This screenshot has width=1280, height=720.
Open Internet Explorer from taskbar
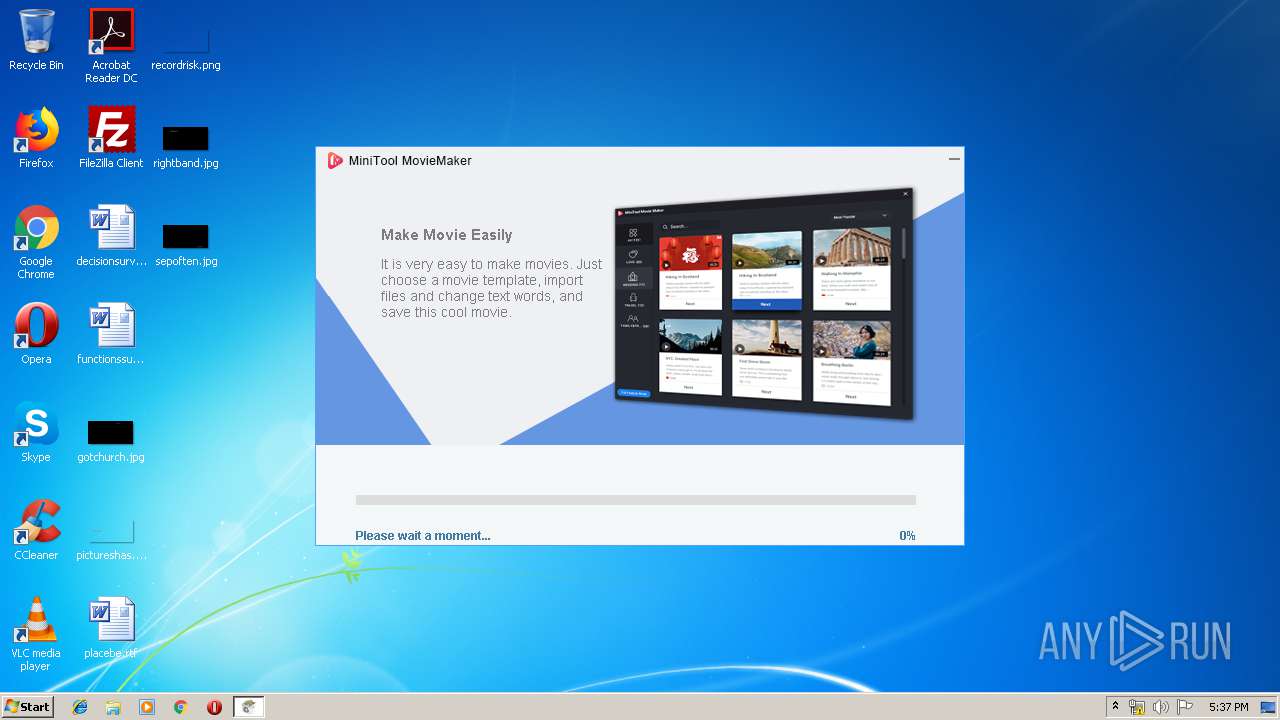click(x=80, y=707)
